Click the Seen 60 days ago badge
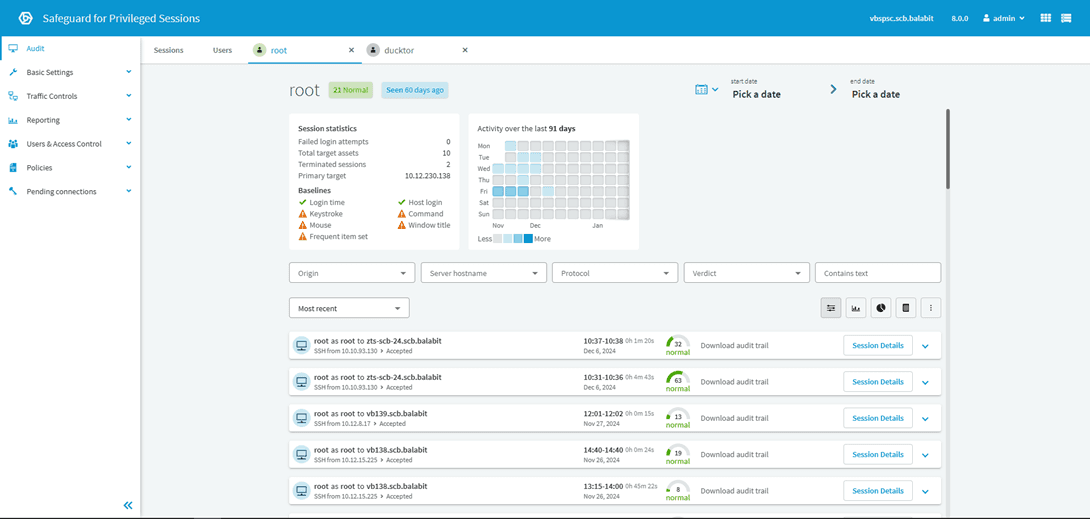1090x519 pixels. coord(414,90)
